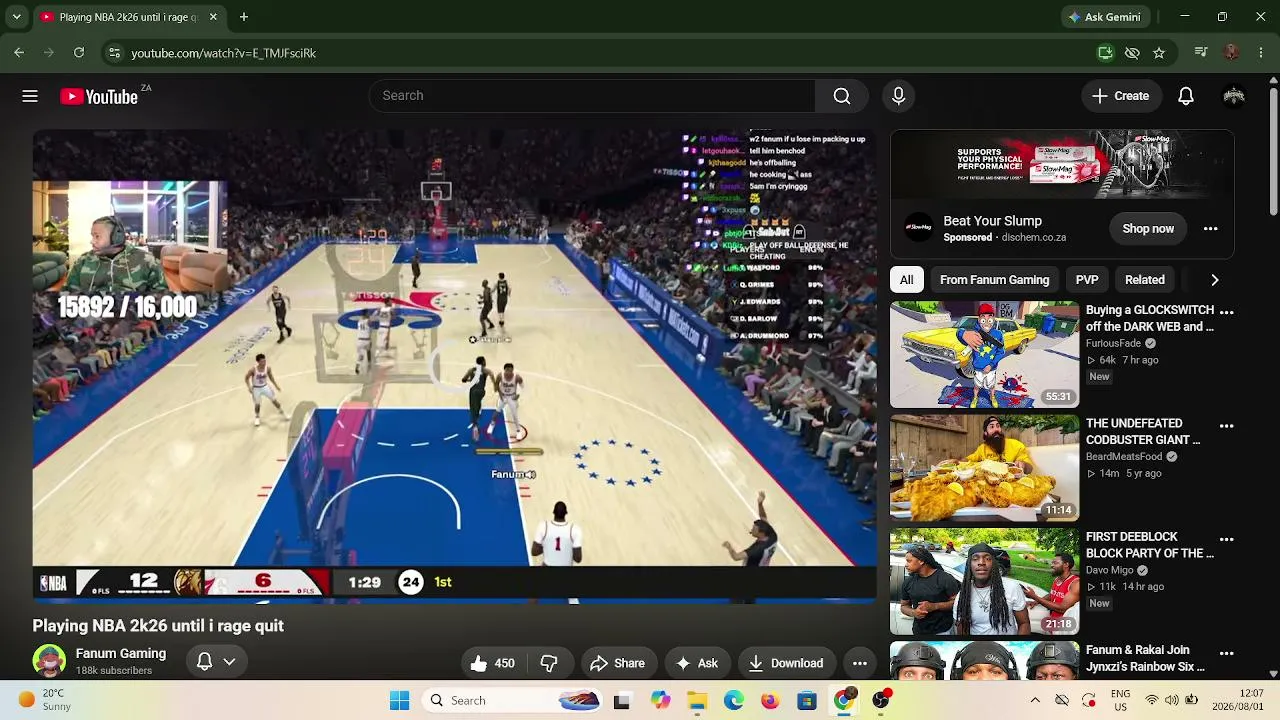Click Shop now on the ad

(x=1148, y=229)
